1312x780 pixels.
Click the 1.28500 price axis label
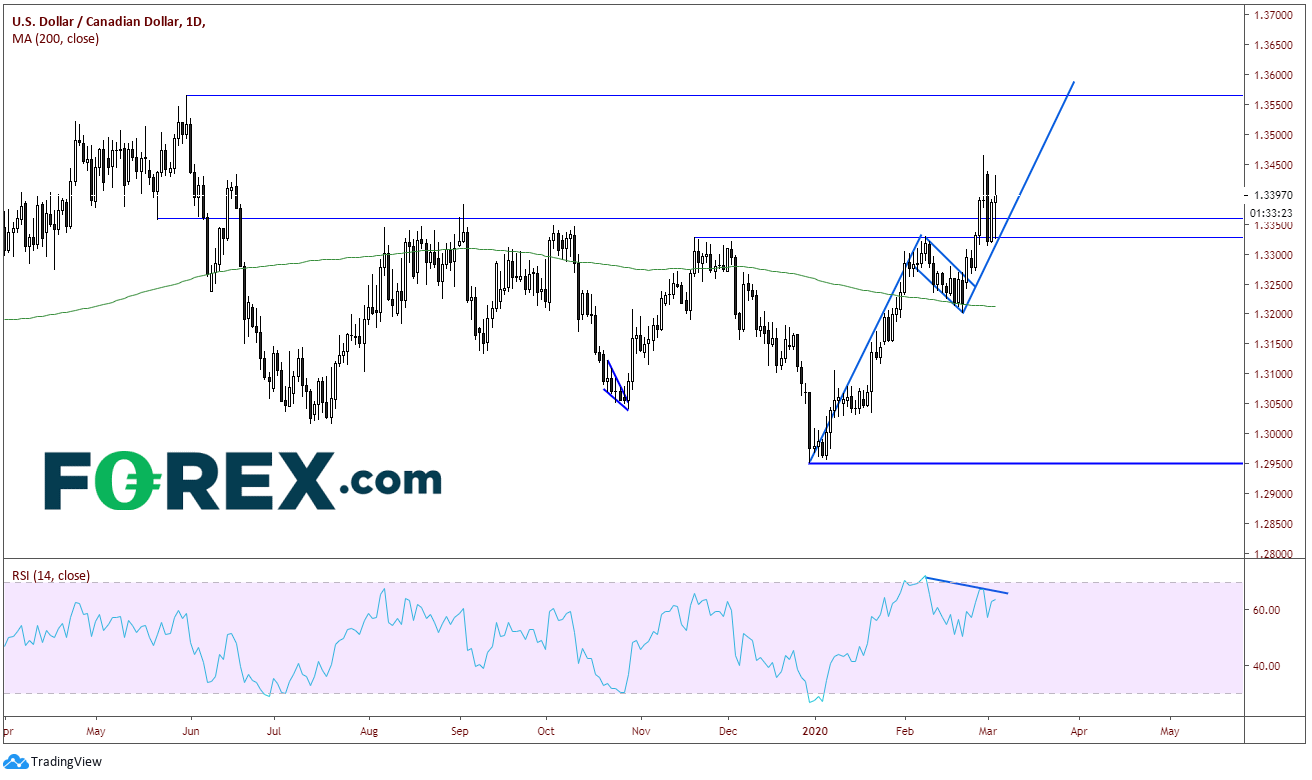point(1274,524)
